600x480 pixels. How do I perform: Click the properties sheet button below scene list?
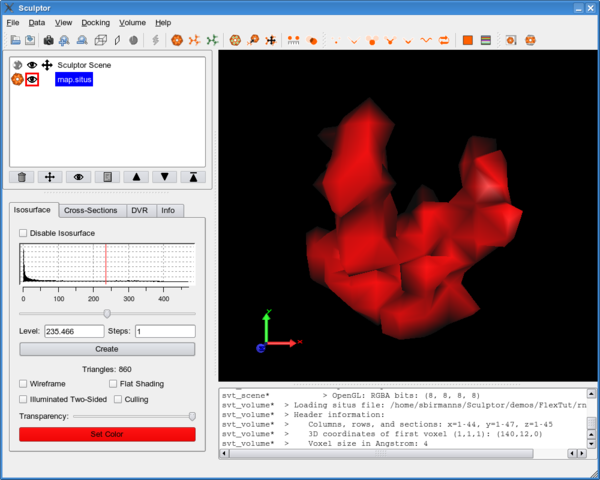[x=107, y=177]
